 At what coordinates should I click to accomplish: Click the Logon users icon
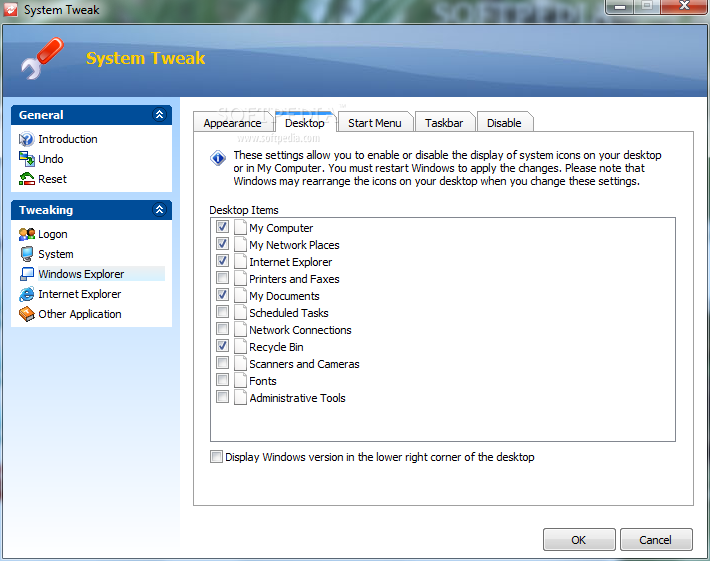[x=27, y=234]
